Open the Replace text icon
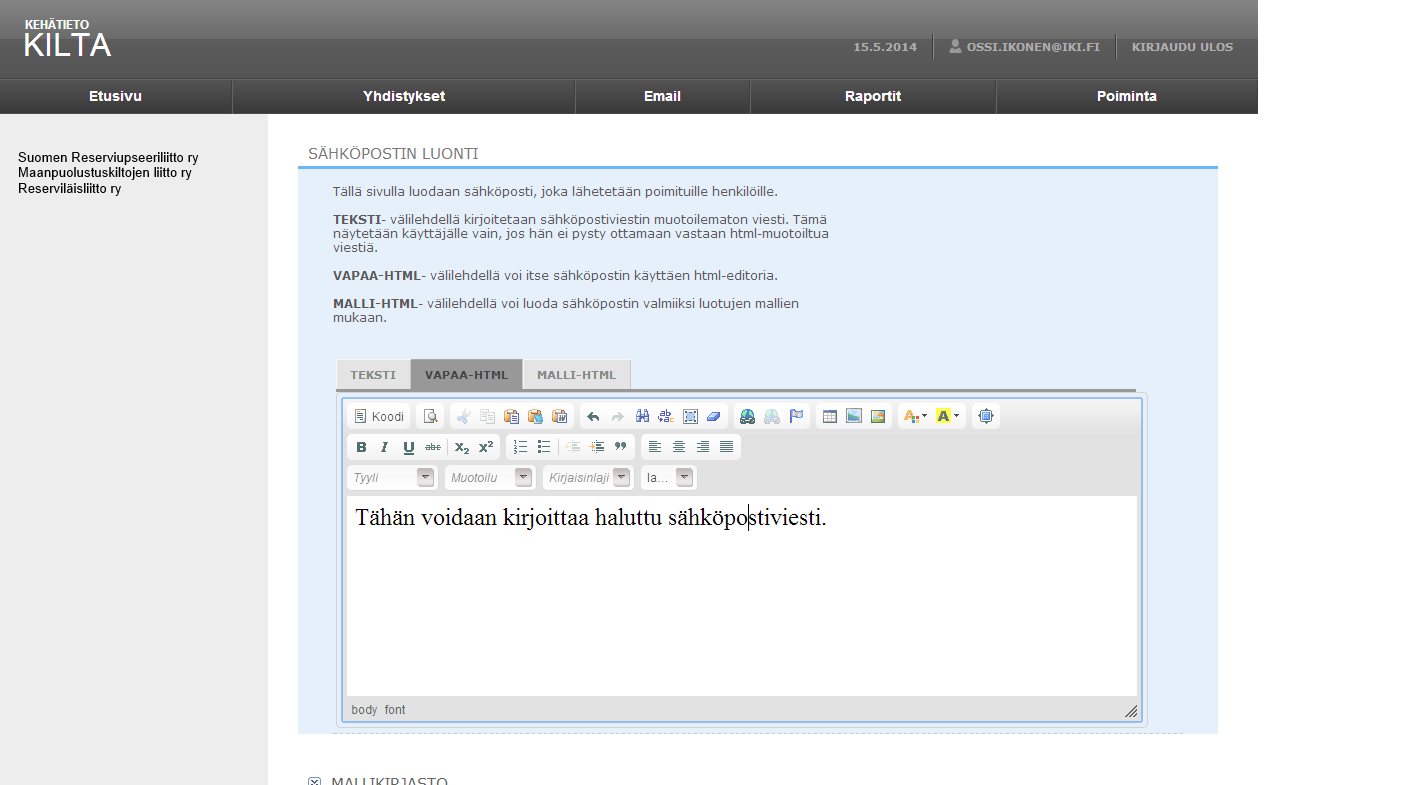Image resolution: width=1417 pixels, height=785 pixels. pos(666,417)
